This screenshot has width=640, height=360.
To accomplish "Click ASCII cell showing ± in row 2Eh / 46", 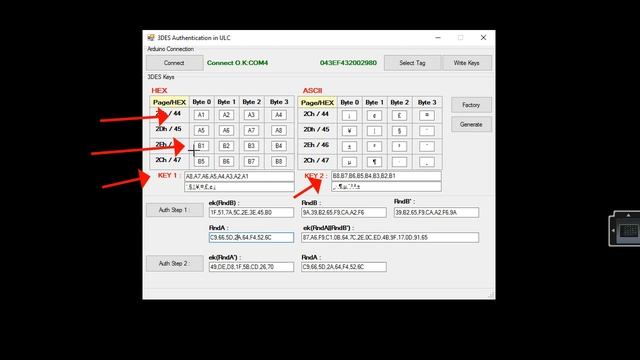I will click(x=349, y=146).
